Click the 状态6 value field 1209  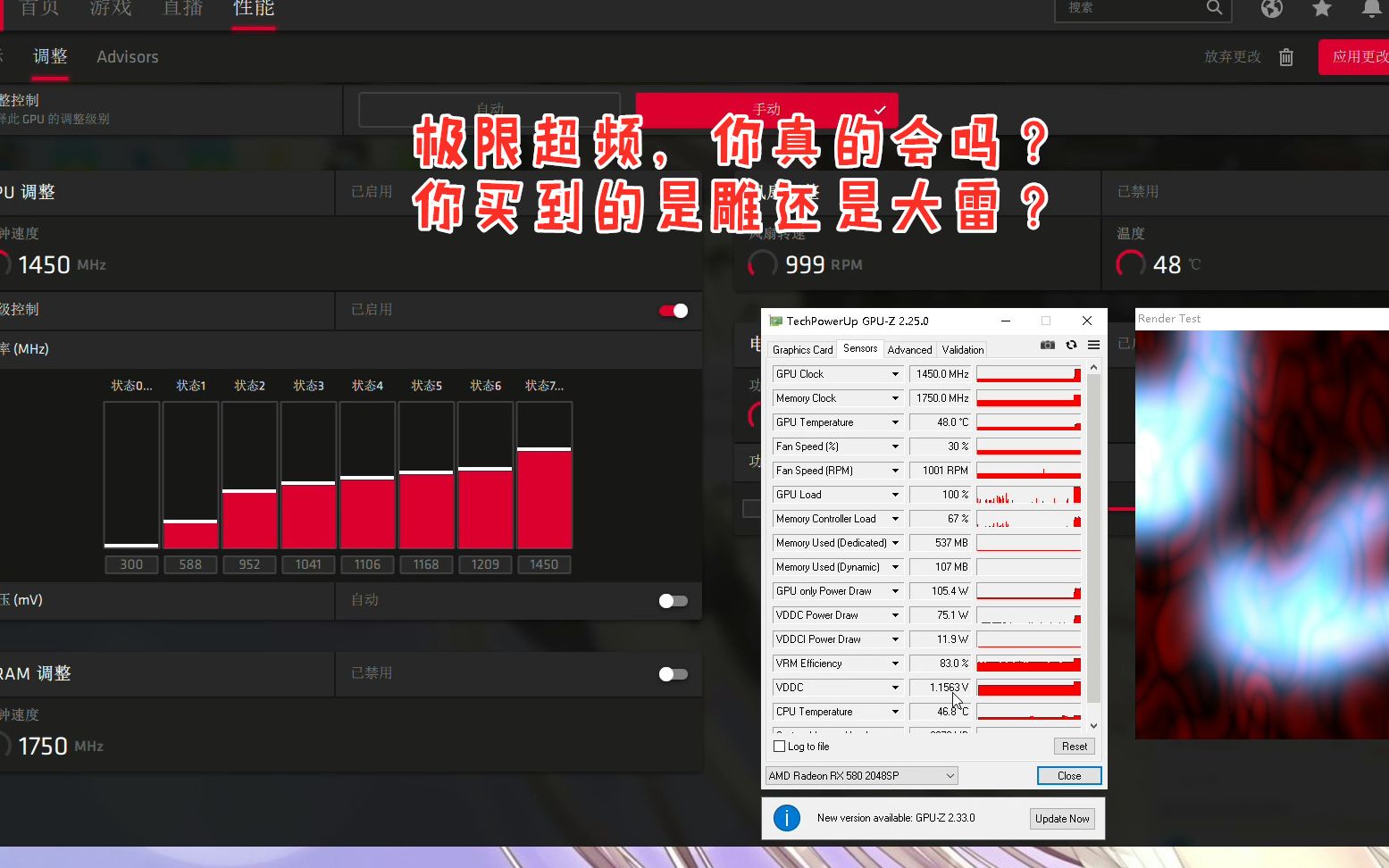click(485, 565)
